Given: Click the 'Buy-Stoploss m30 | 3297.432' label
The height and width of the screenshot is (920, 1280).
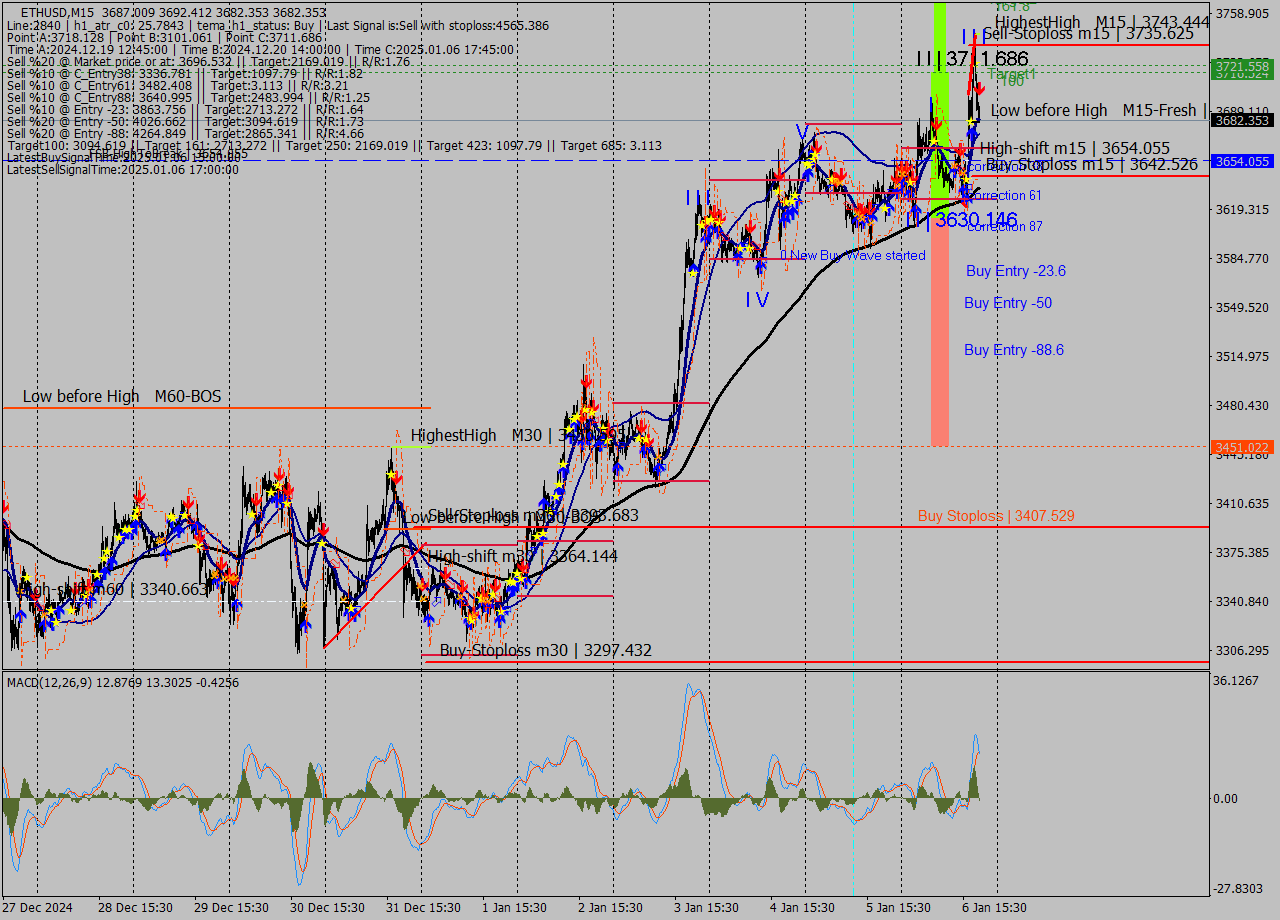Looking at the screenshot, I should 546,650.
